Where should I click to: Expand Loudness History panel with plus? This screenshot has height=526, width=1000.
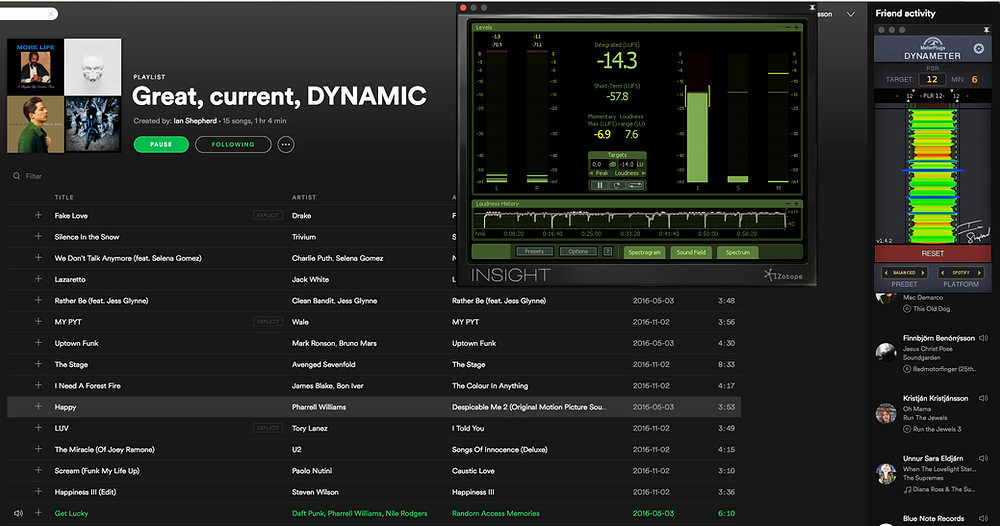point(796,203)
